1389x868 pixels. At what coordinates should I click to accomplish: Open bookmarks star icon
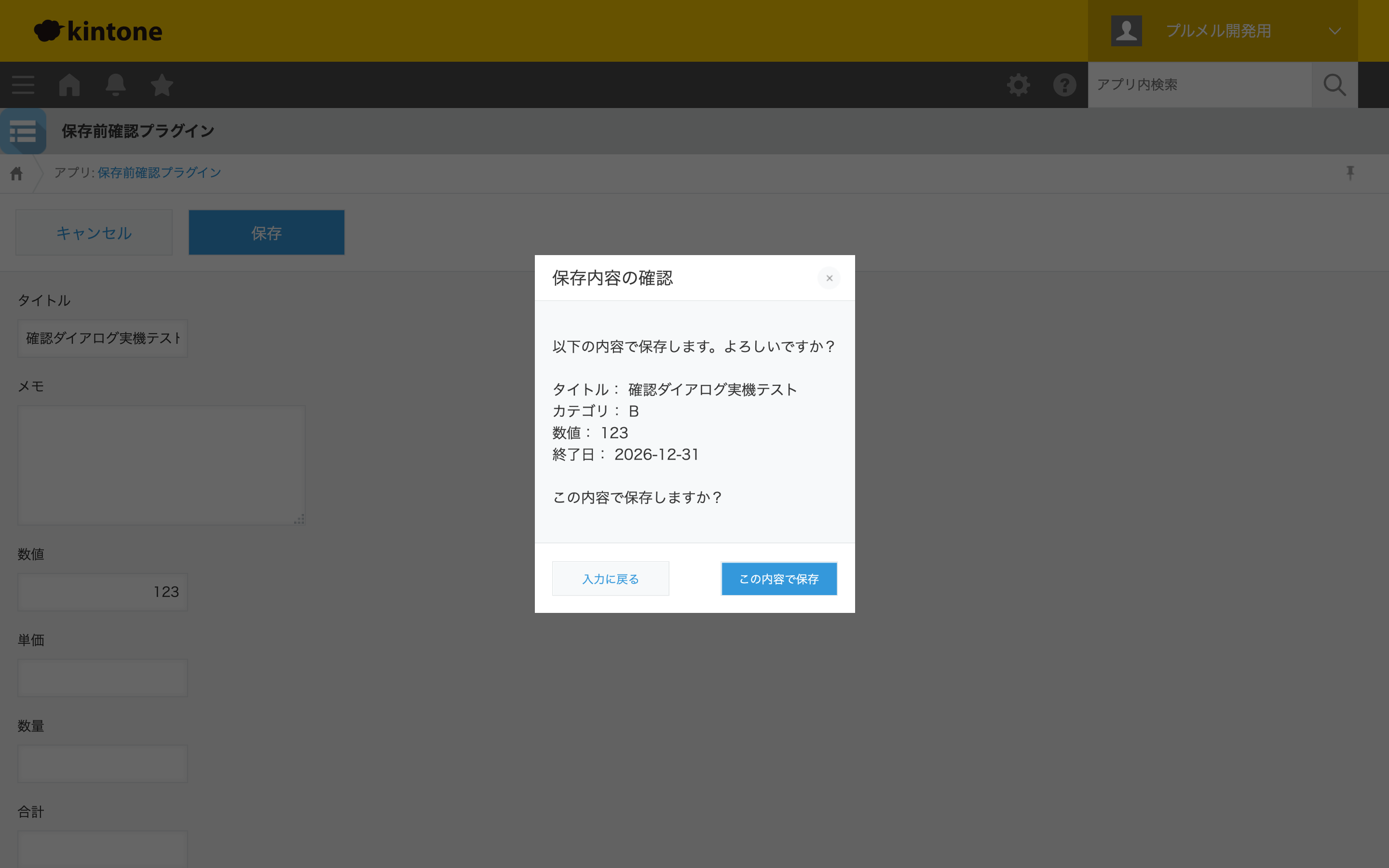[162, 85]
